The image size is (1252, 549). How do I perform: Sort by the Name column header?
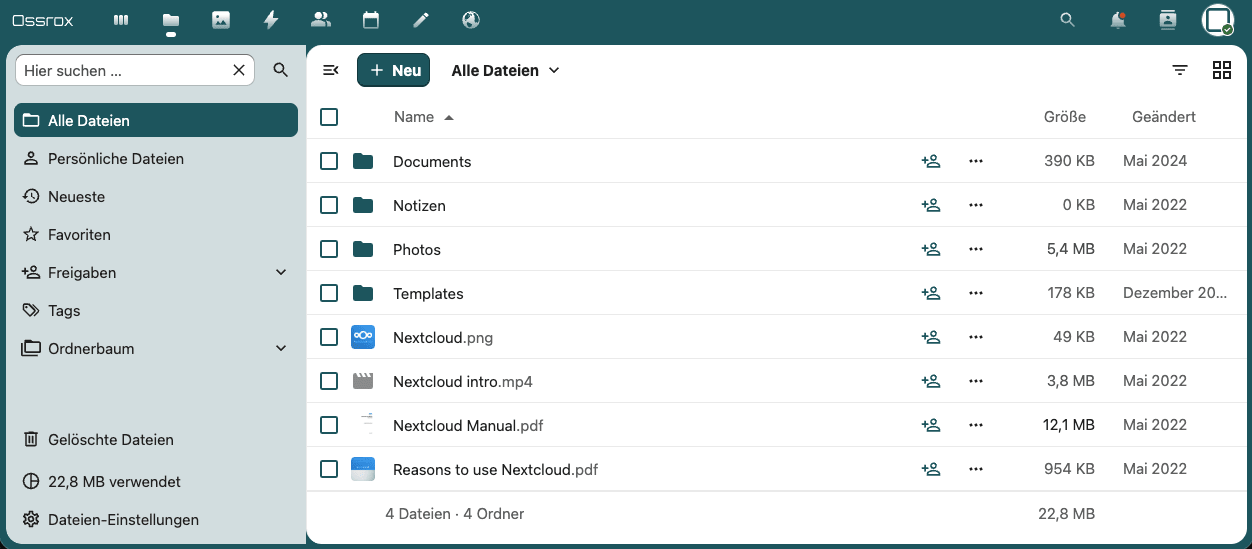click(424, 117)
